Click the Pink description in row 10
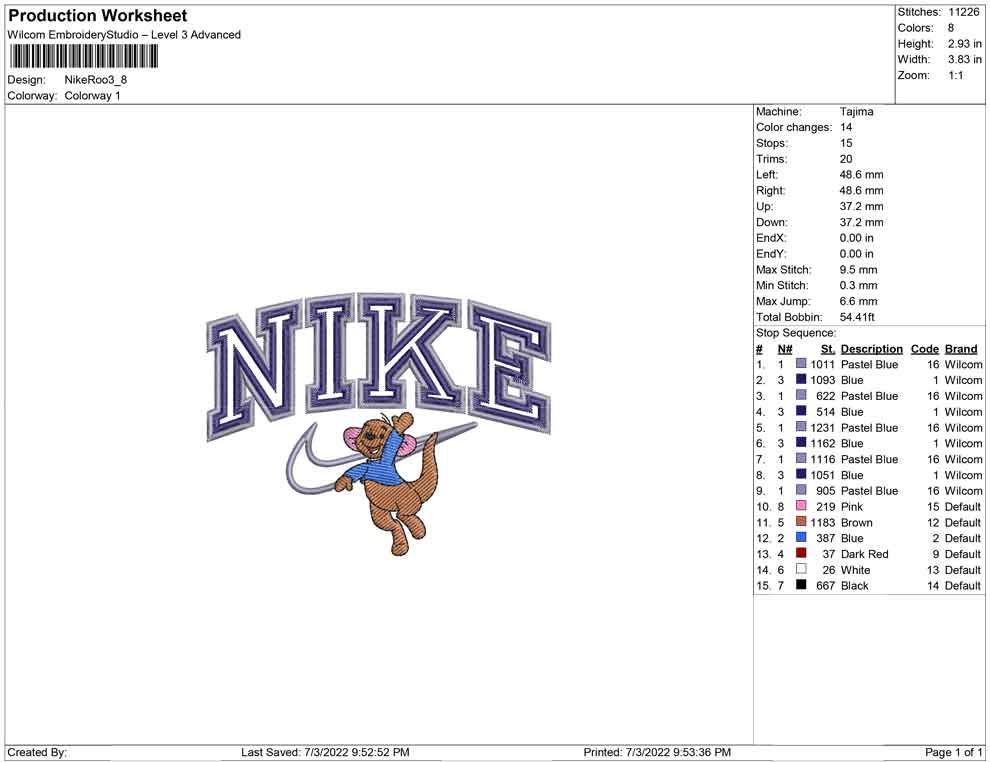Image resolution: width=990 pixels, height=762 pixels. (x=852, y=506)
